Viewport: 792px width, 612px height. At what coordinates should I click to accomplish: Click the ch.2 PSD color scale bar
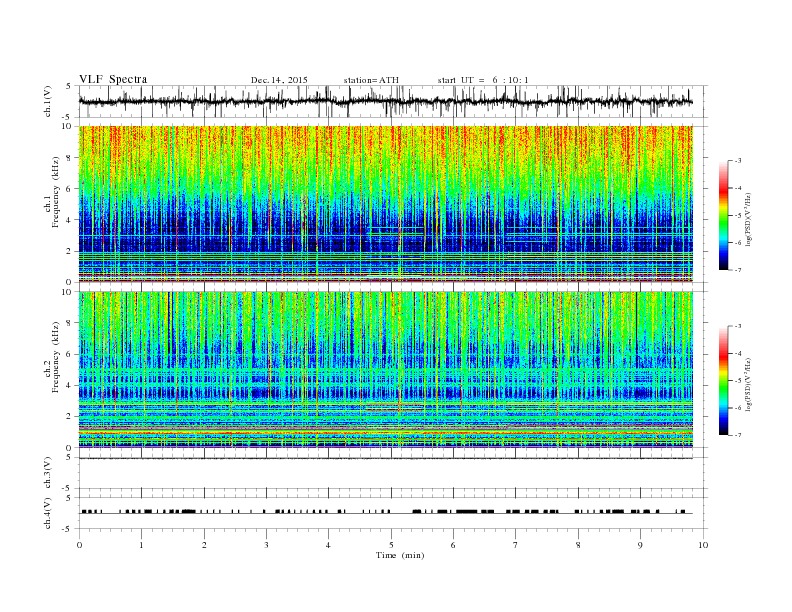click(x=724, y=380)
